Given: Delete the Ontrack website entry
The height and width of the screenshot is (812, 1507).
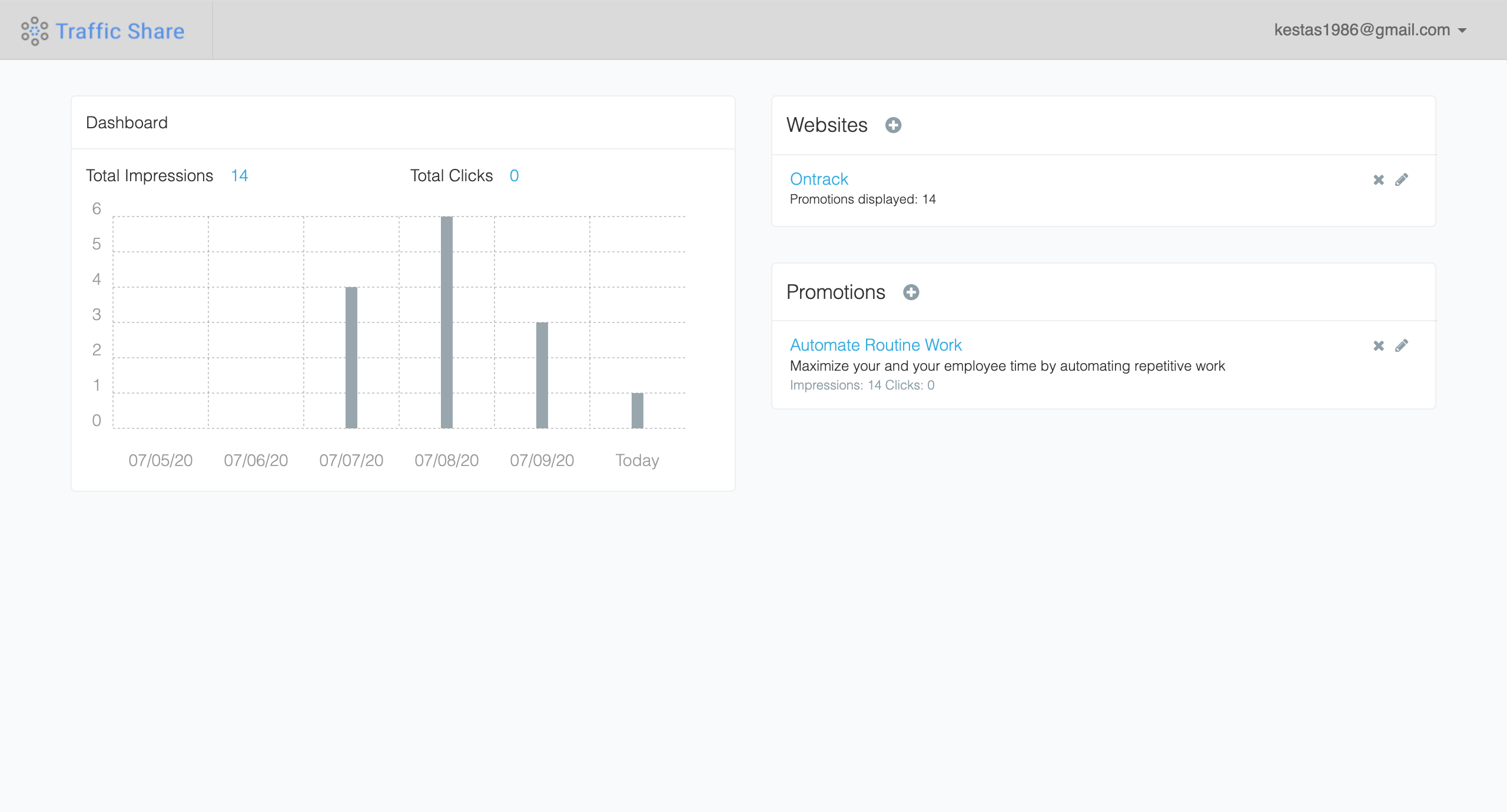Looking at the screenshot, I should click(1378, 180).
